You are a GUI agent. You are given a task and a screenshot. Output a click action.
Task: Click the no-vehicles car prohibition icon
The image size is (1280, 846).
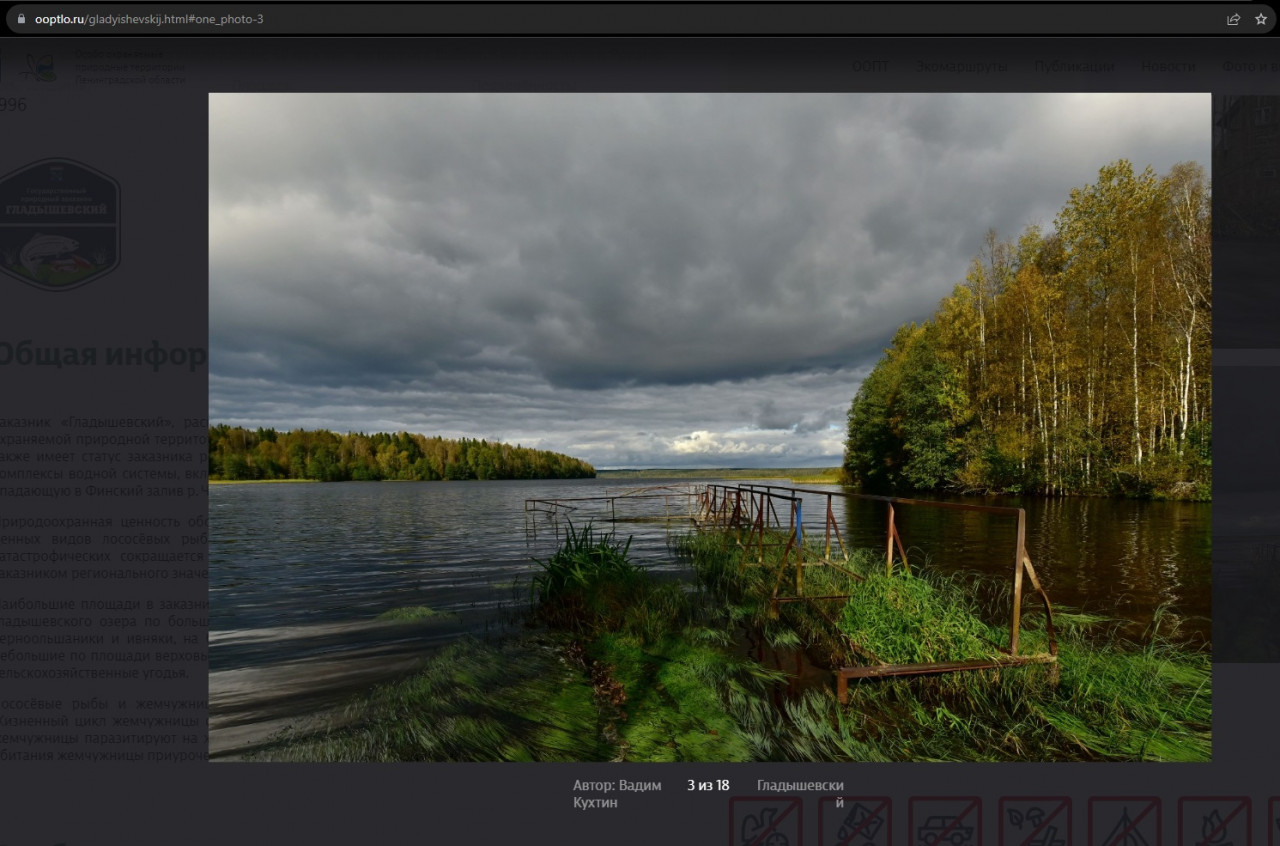(x=945, y=821)
